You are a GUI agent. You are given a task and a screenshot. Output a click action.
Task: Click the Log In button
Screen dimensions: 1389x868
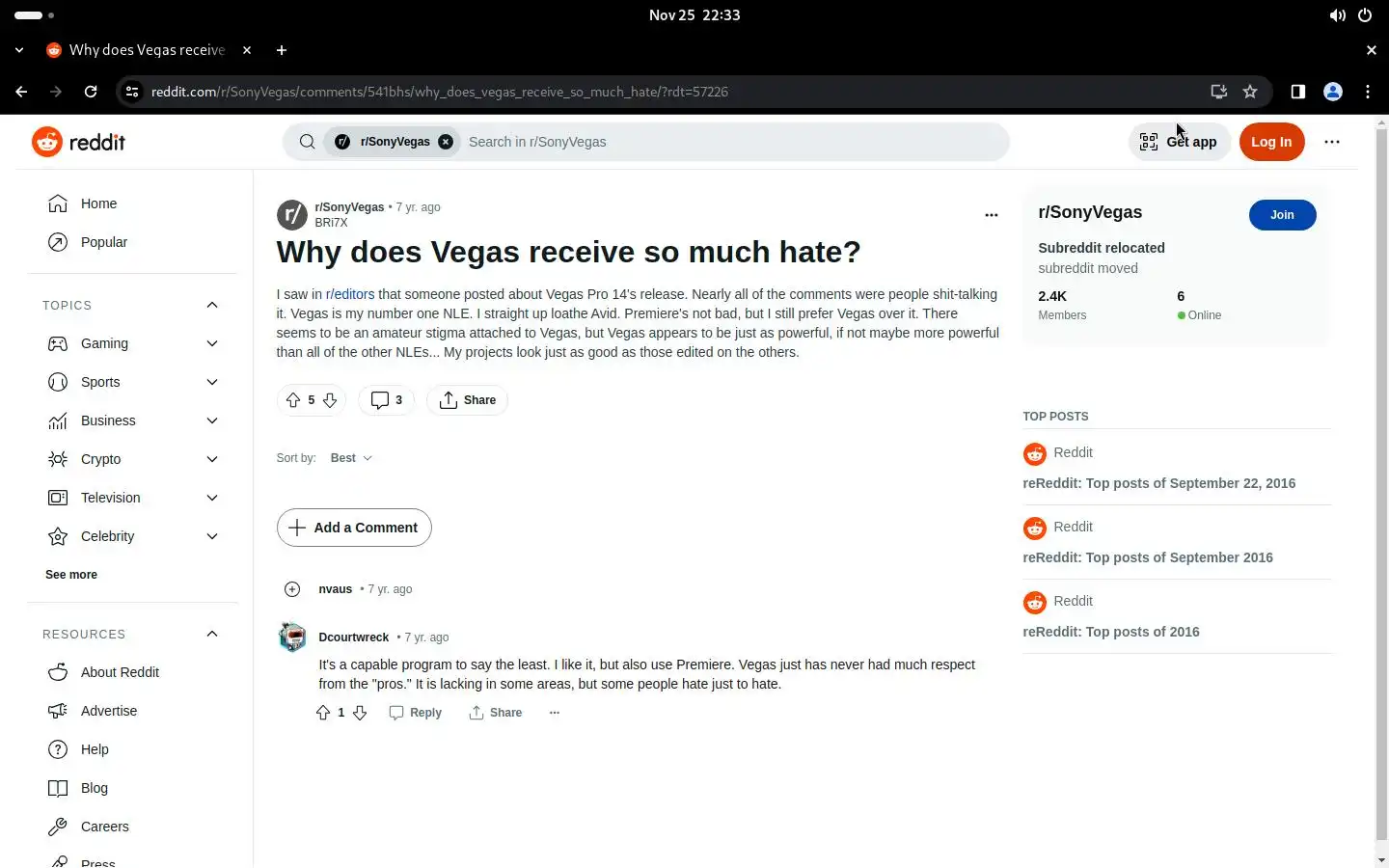1271,142
